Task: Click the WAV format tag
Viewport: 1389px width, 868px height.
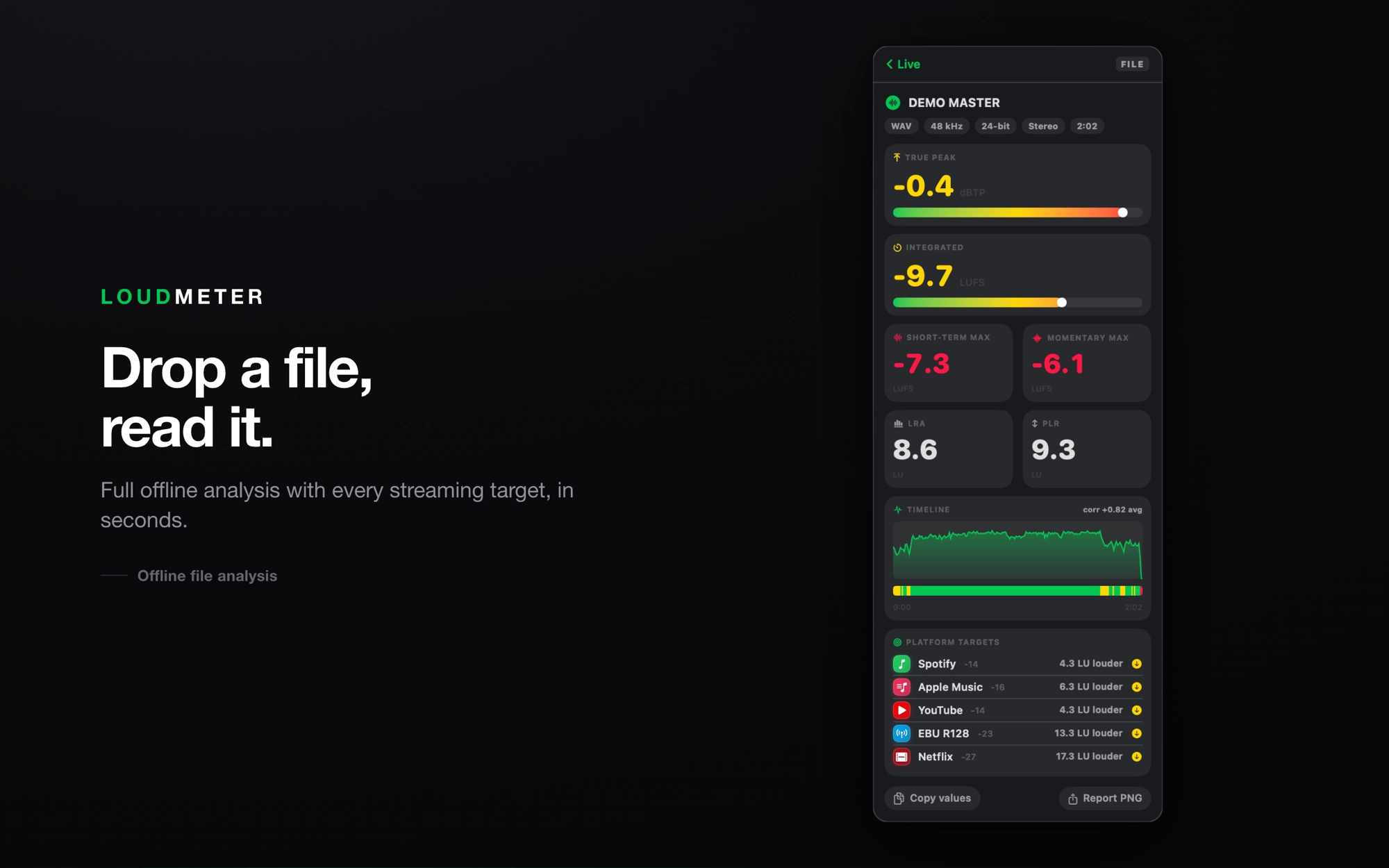Action: [x=901, y=126]
